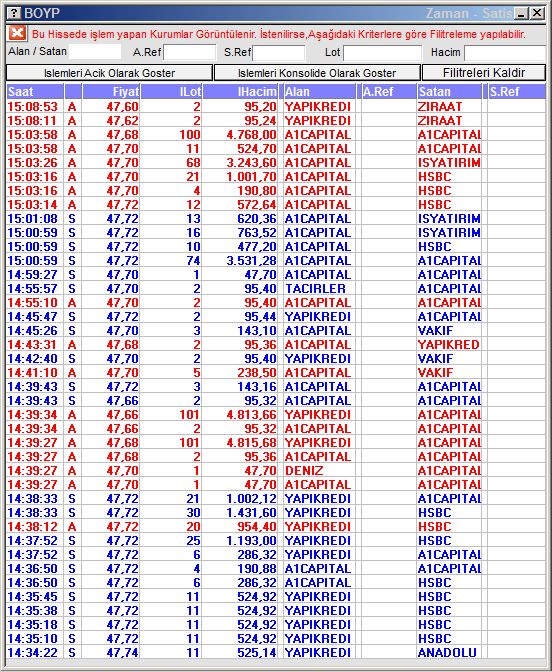Click the question mark help icon in title bar
The height and width of the screenshot is (672, 552).
(14, 13)
